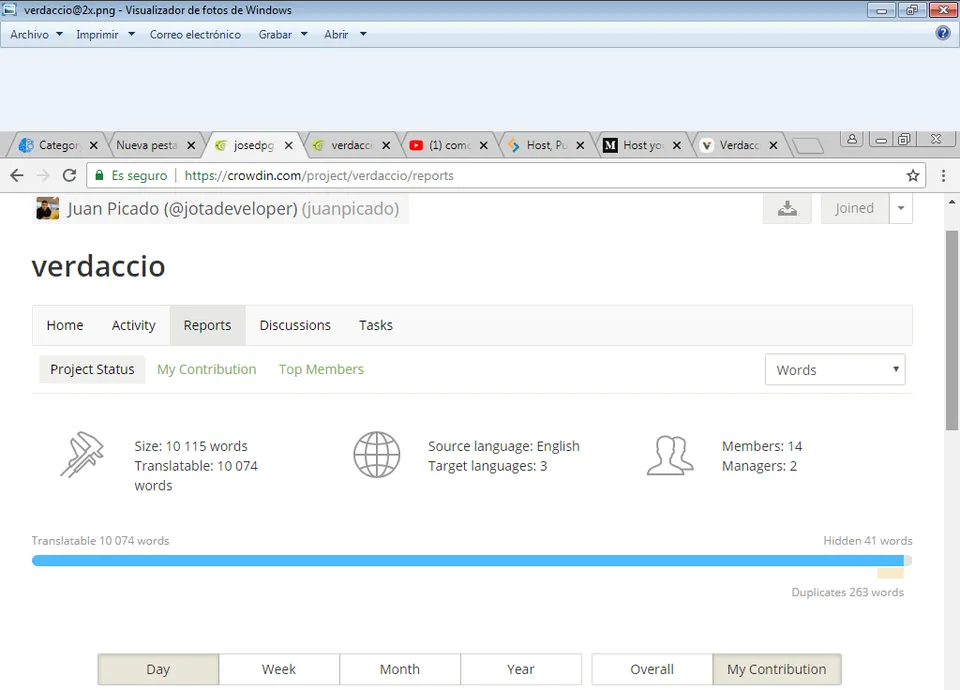Close the YouTube (1) como tab
The height and width of the screenshot is (690, 960).
coord(484,146)
